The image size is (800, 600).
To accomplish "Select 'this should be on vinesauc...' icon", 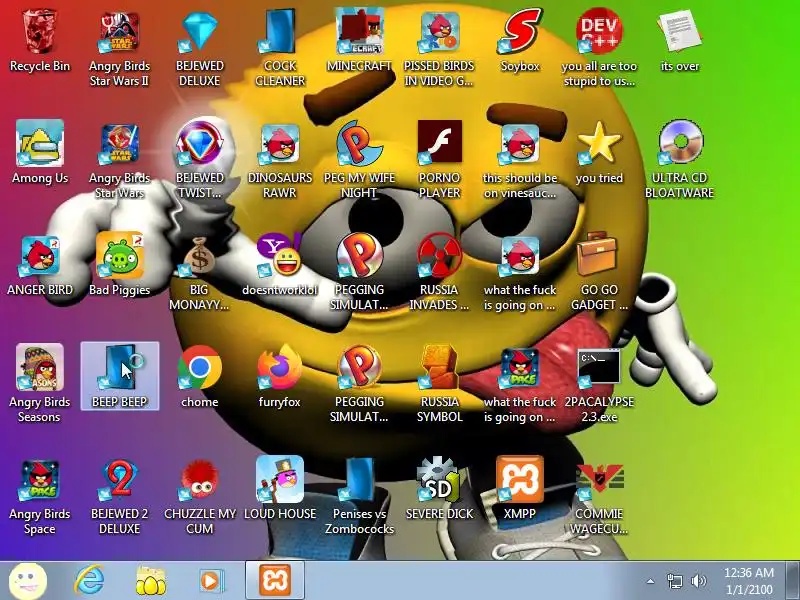I will [519, 160].
